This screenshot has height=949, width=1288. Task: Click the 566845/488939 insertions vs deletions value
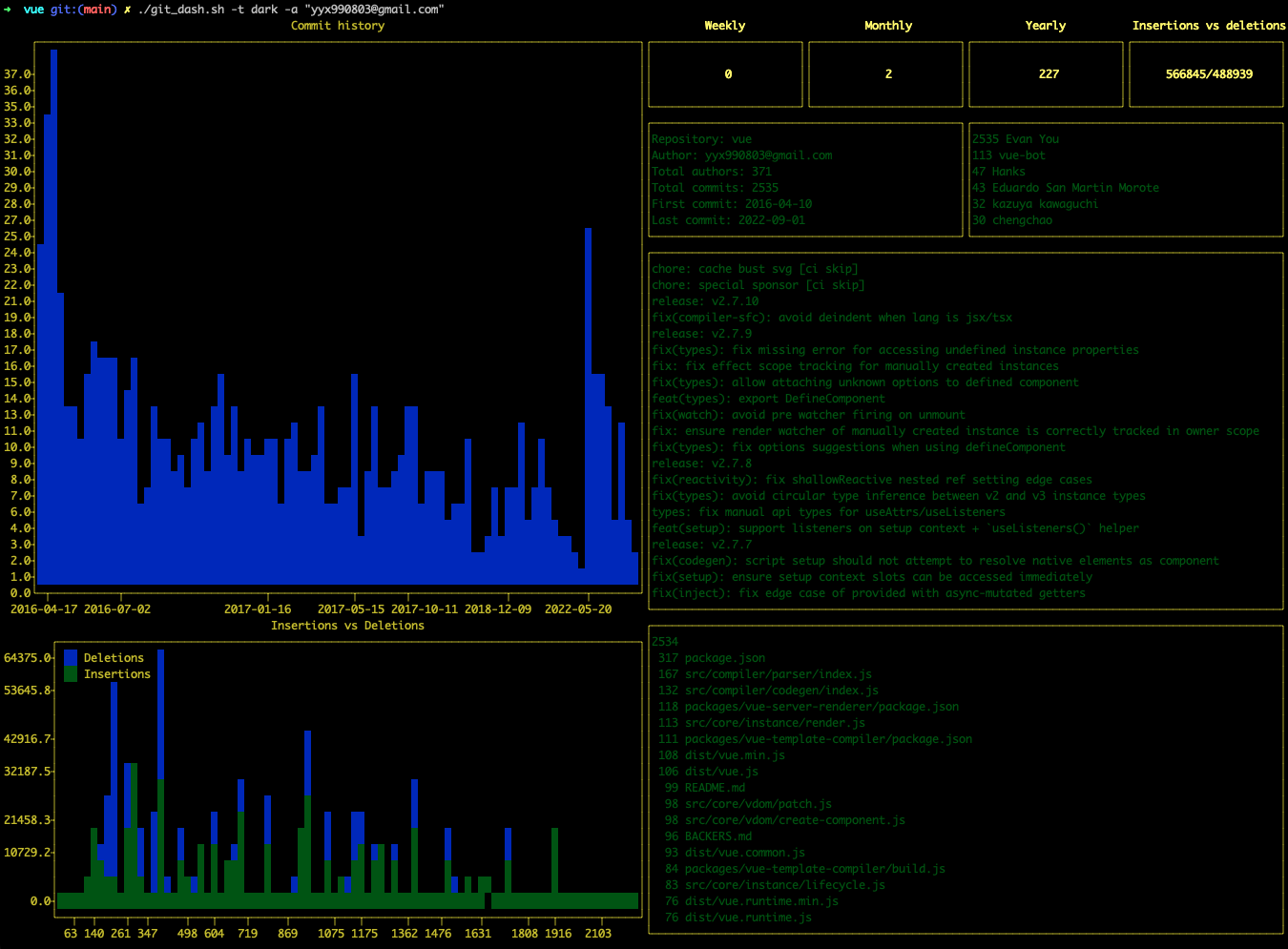click(1209, 74)
